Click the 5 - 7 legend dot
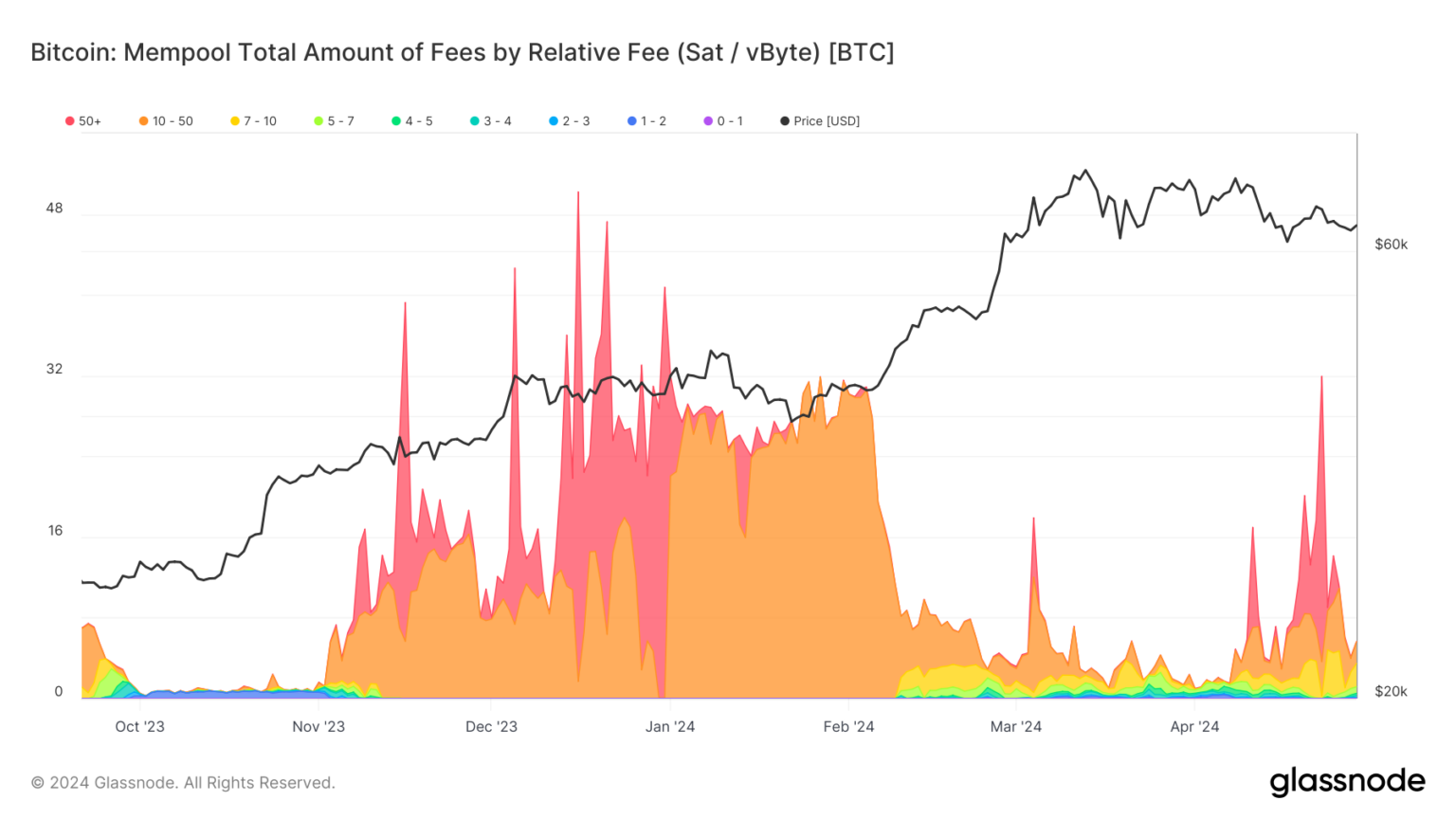This screenshot has height=819, width=1456. pyautogui.click(x=318, y=121)
